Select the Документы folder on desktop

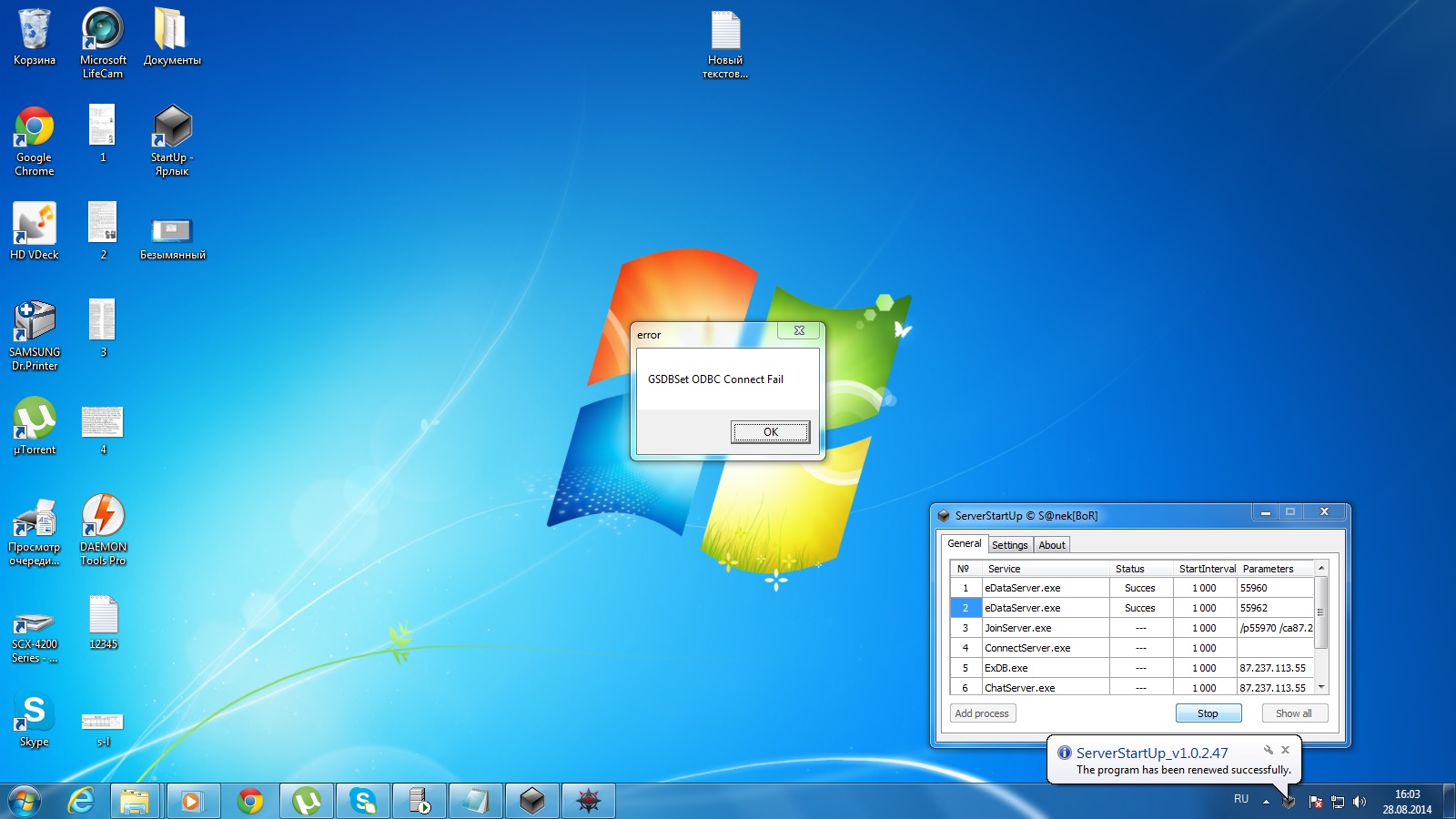pos(172,37)
